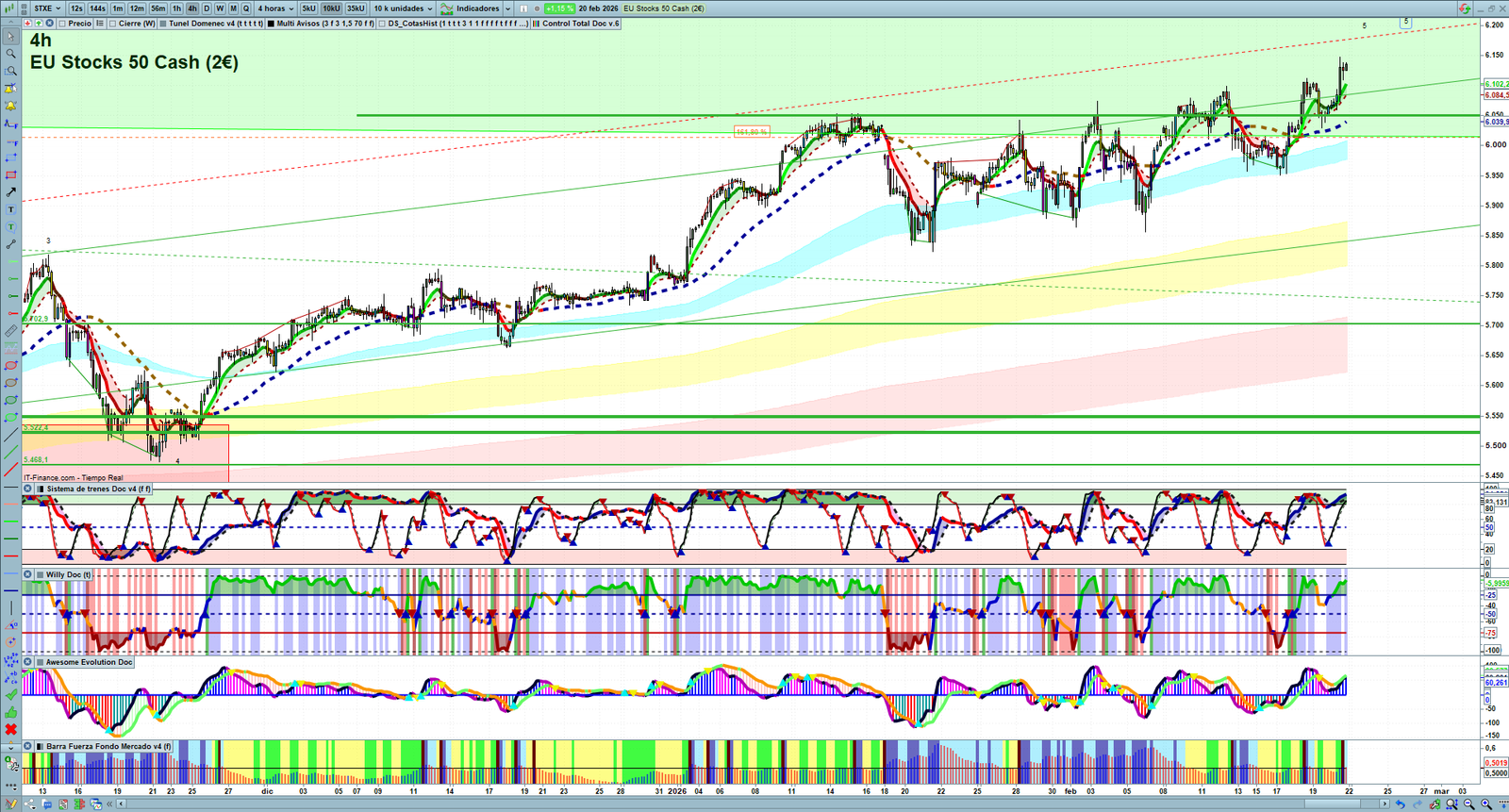Toggle Barra Fuerza Fondo Mercado square

click(x=40, y=746)
